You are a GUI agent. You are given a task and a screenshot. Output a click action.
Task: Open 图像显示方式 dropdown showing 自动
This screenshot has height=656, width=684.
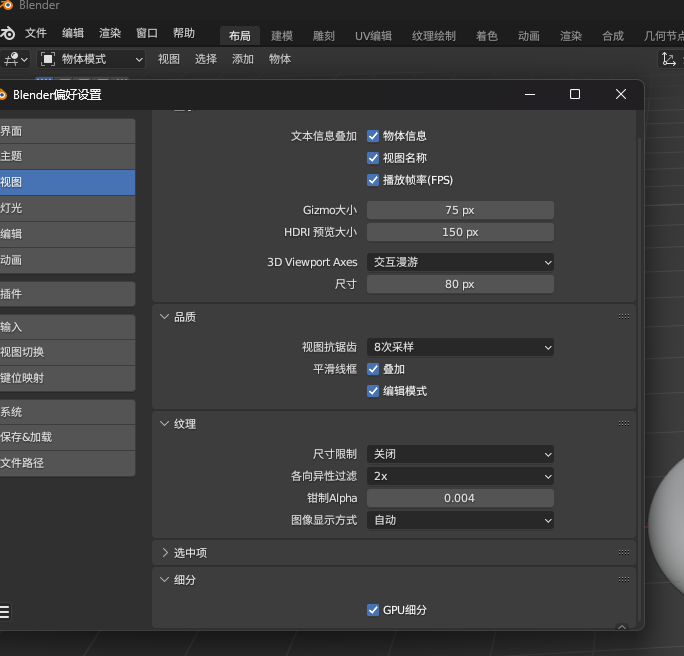[x=460, y=520]
